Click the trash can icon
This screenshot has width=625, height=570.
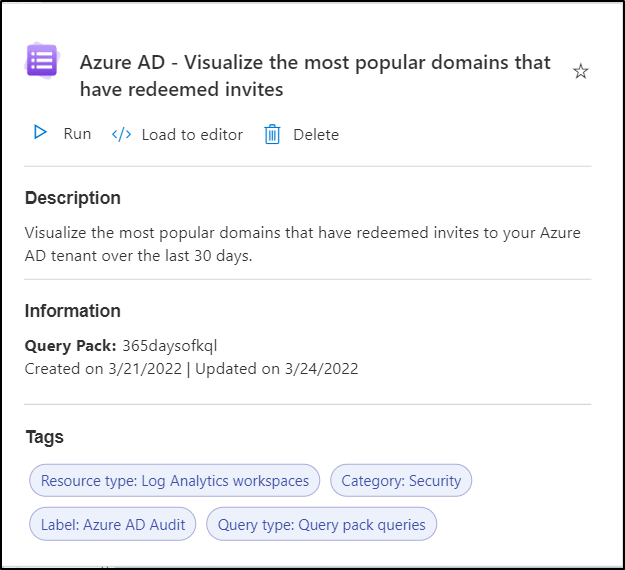pyautogui.click(x=272, y=134)
